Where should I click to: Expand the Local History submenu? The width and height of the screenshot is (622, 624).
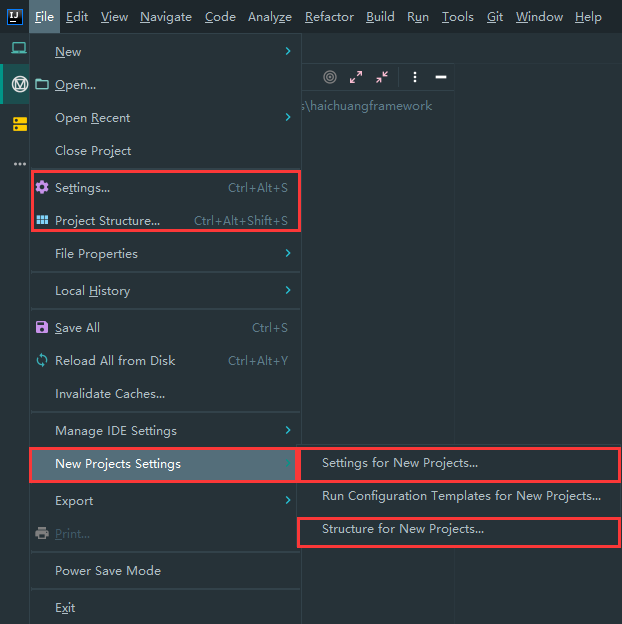pos(165,291)
